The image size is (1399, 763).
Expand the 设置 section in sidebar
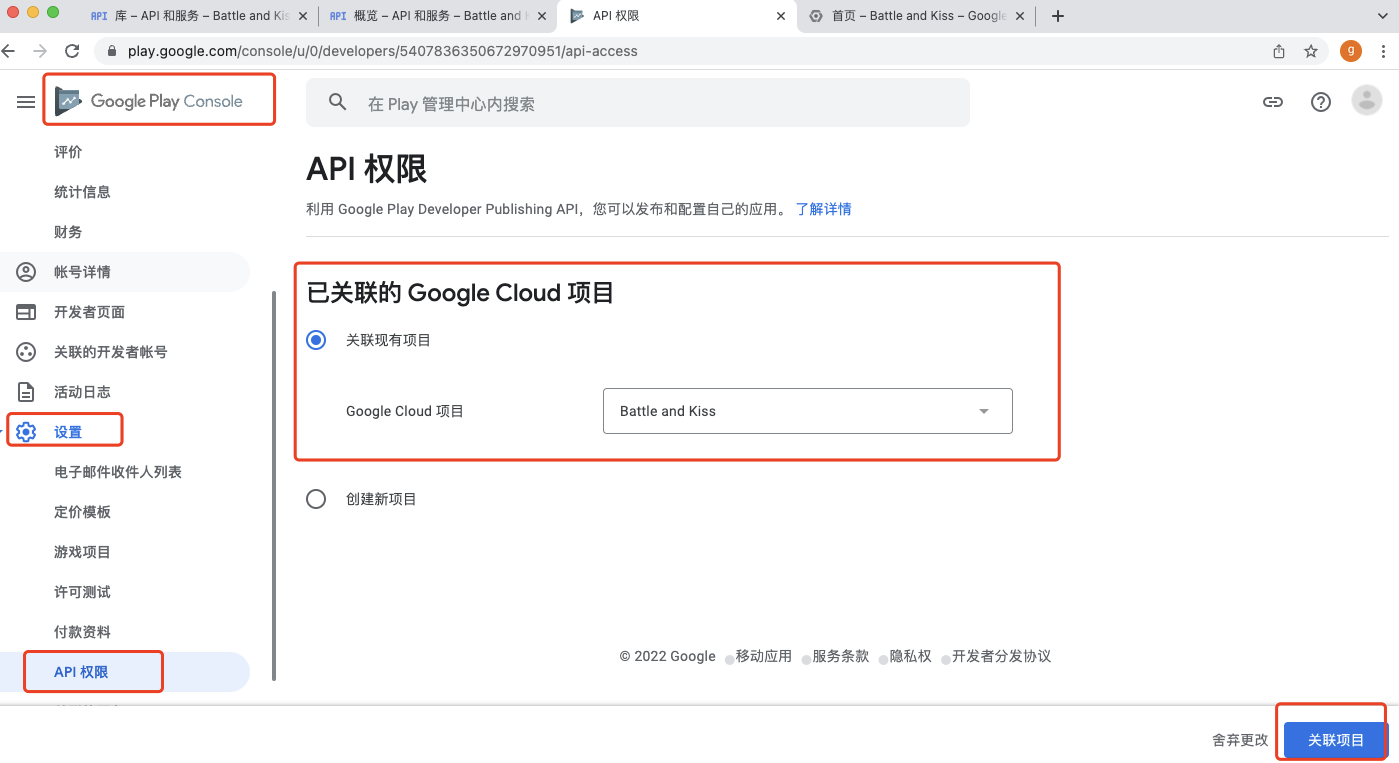(67, 430)
